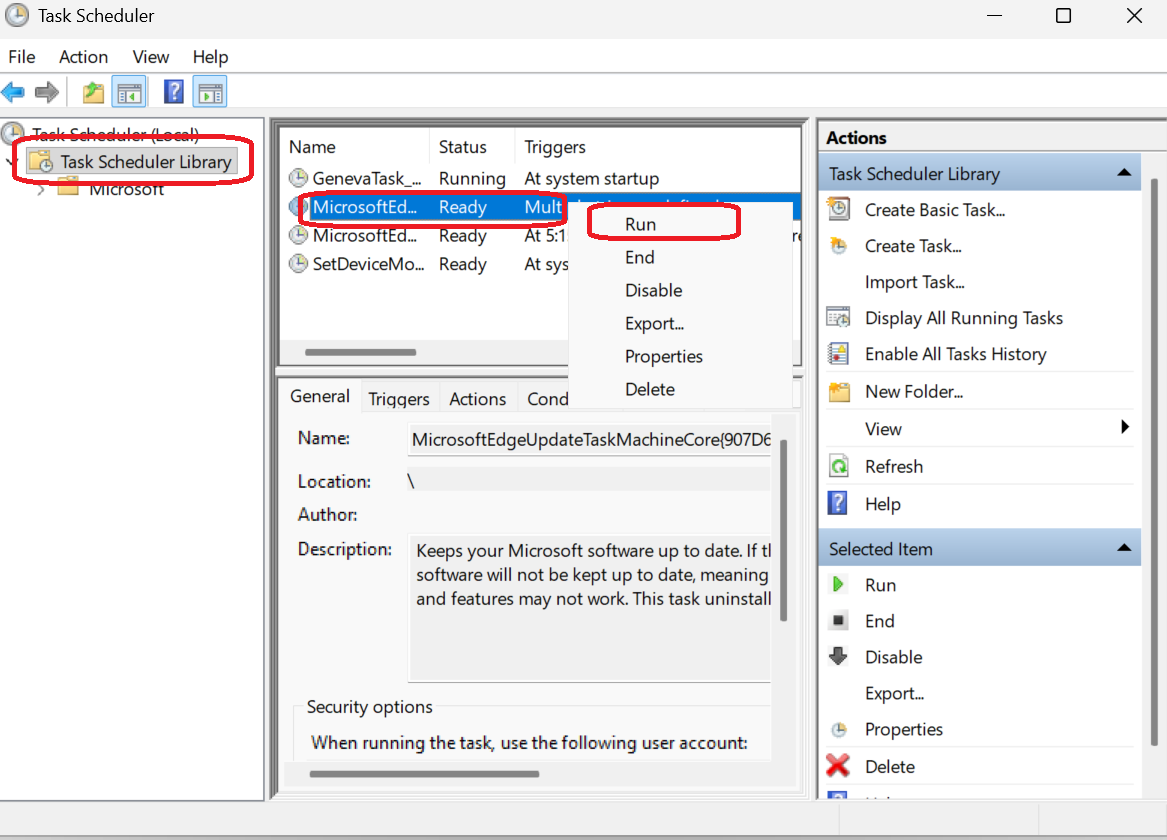
Task: Collapse the Task Scheduler Library tree node
Action: (10, 162)
